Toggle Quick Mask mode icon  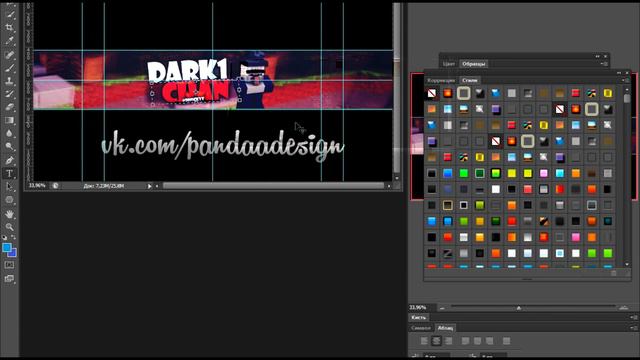[x=9, y=265]
